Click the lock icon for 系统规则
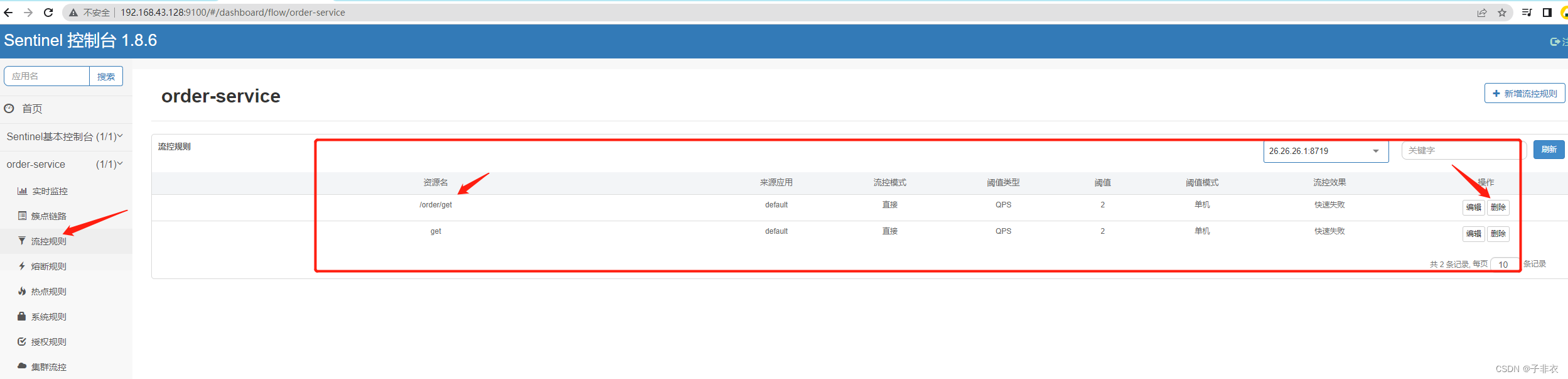Image resolution: width=1568 pixels, height=379 pixels. [22, 316]
